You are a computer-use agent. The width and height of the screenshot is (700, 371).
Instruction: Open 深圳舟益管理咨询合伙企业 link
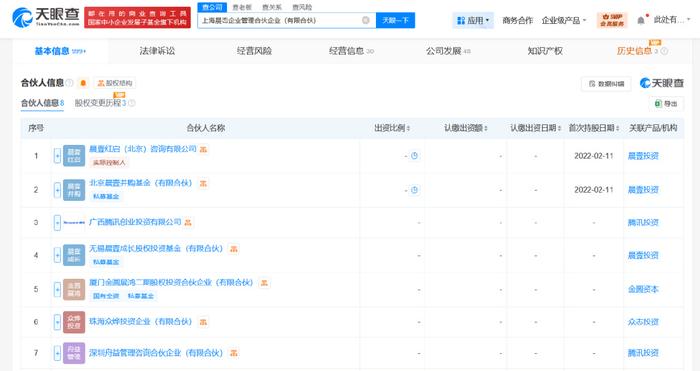point(156,353)
